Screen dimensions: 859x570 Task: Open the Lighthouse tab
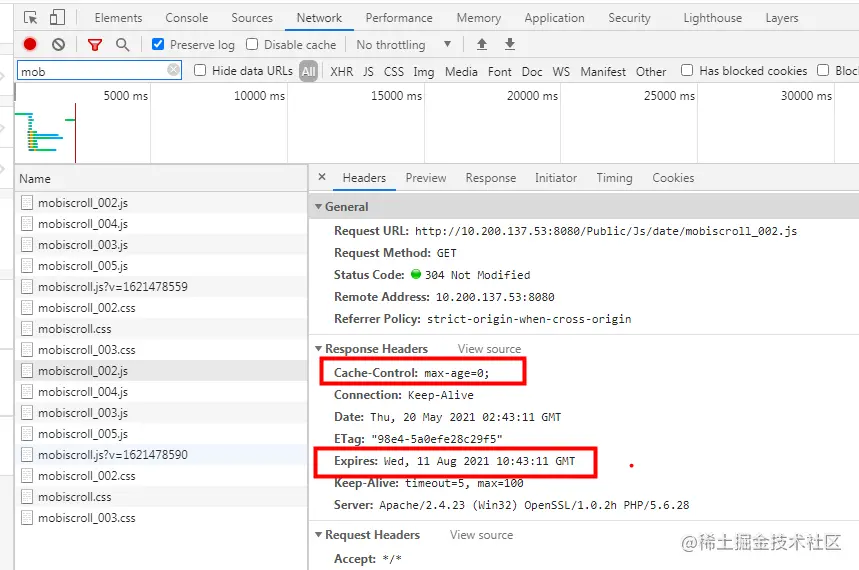[x=713, y=18]
